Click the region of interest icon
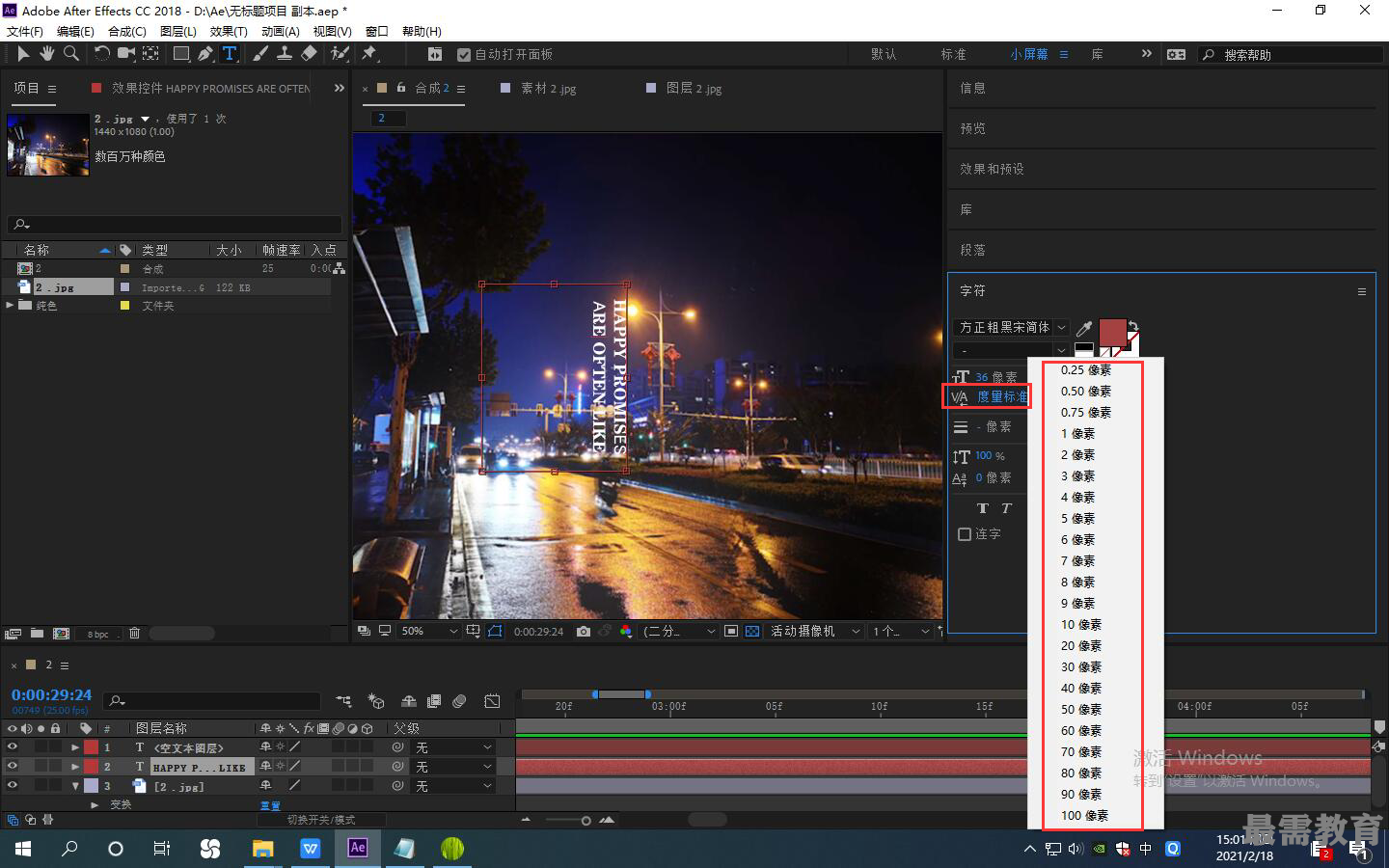This screenshot has width=1389, height=868. pyautogui.click(x=731, y=631)
